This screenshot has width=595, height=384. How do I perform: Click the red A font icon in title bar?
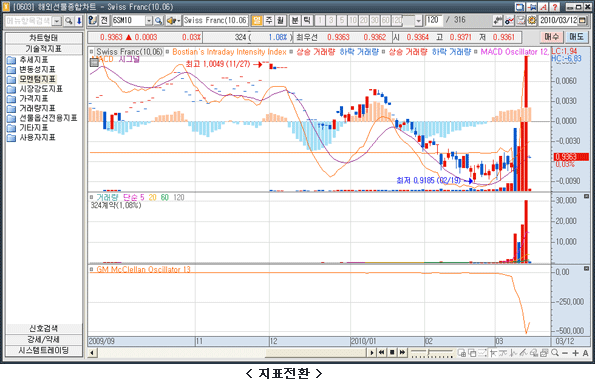point(543,7)
